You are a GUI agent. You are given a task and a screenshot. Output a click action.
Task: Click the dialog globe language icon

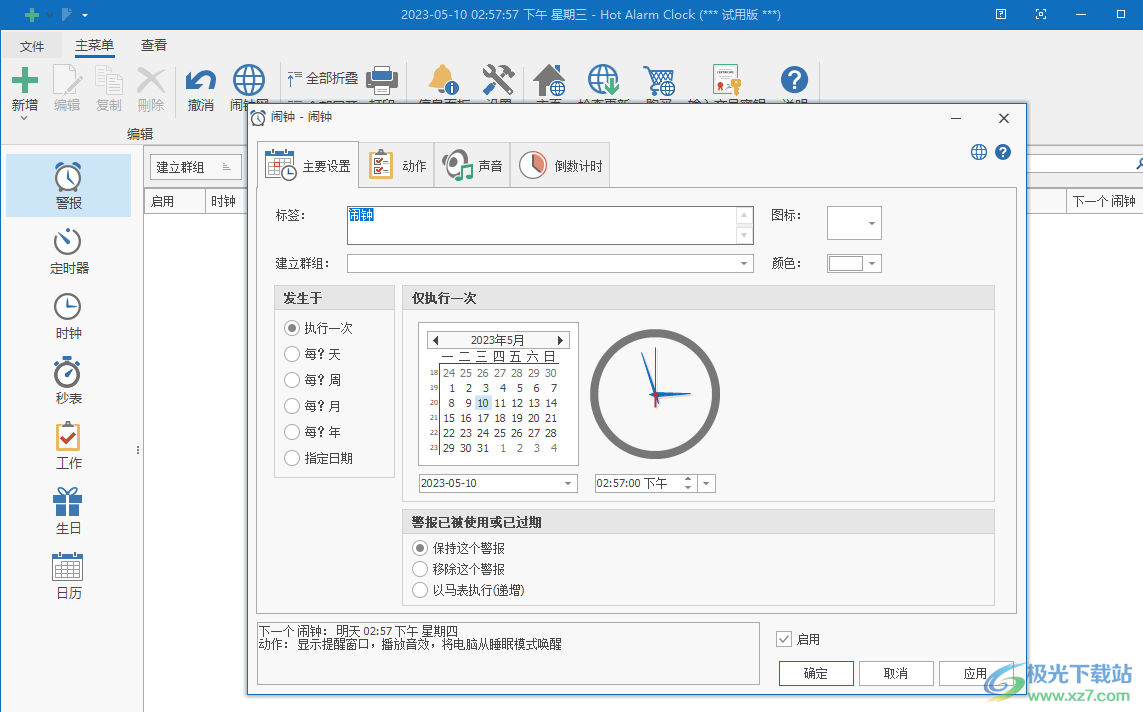(979, 152)
